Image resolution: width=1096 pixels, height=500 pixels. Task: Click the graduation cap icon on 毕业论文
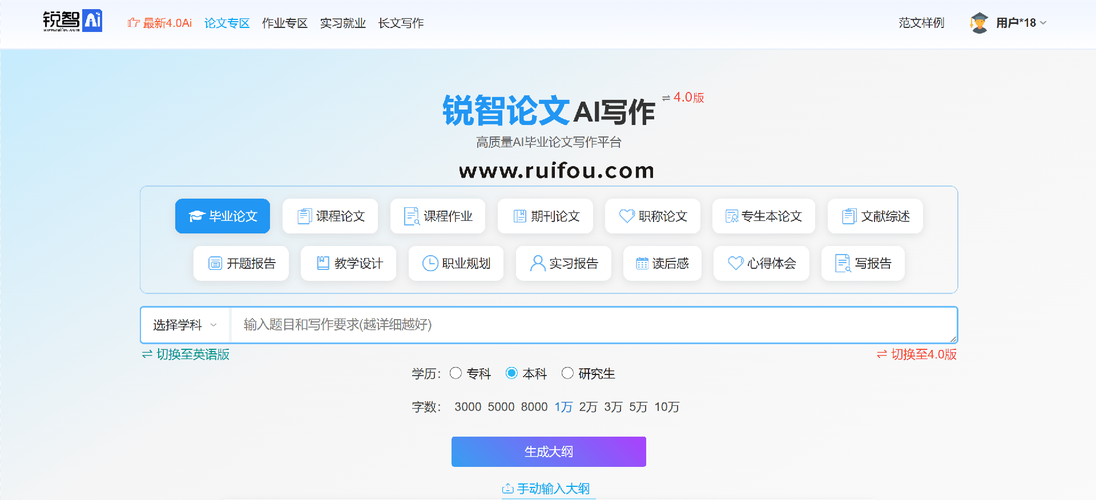(x=198, y=216)
